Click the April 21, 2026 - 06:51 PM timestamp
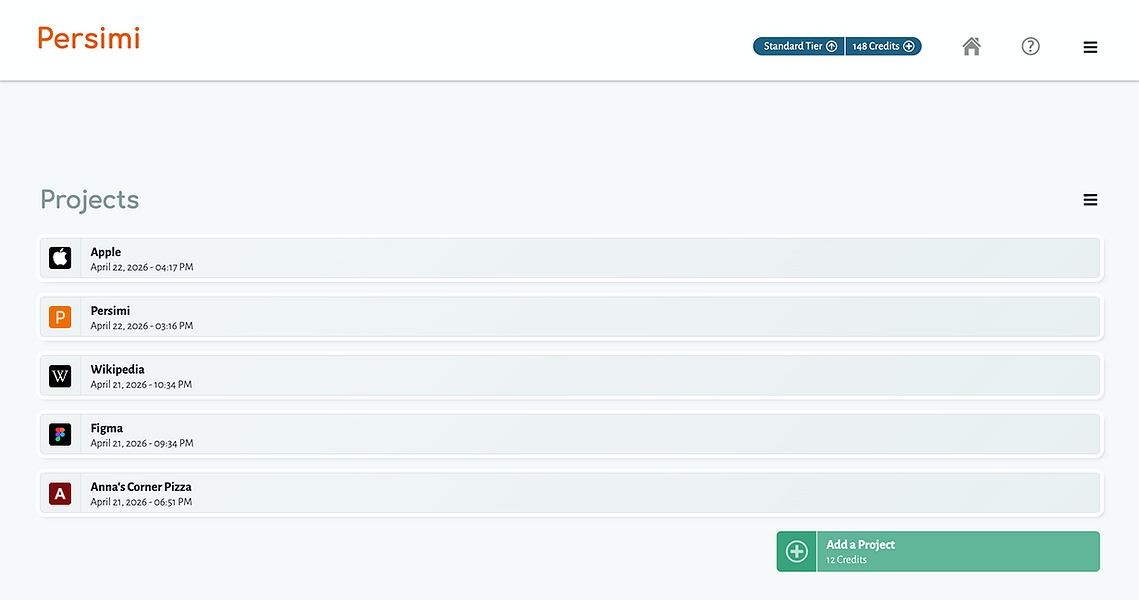Image resolution: width=1139 pixels, height=600 pixels. (141, 502)
